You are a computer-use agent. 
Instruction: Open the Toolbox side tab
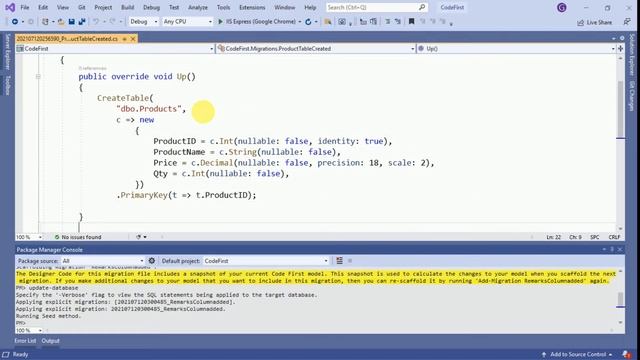(7, 85)
